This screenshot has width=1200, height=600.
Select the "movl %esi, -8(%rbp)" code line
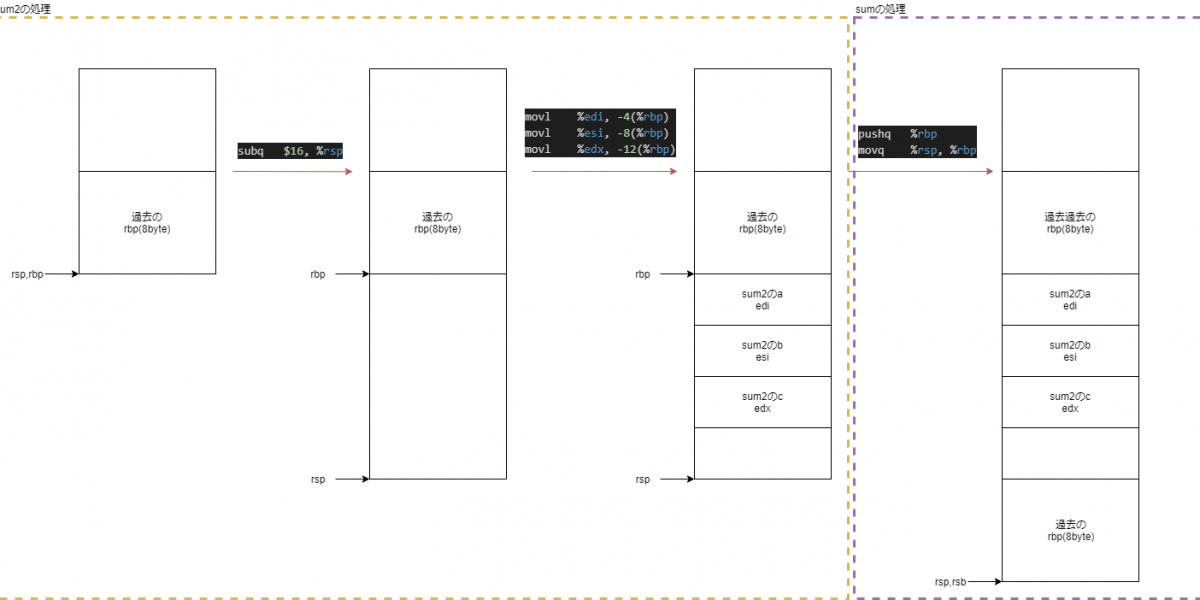pos(599,133)
